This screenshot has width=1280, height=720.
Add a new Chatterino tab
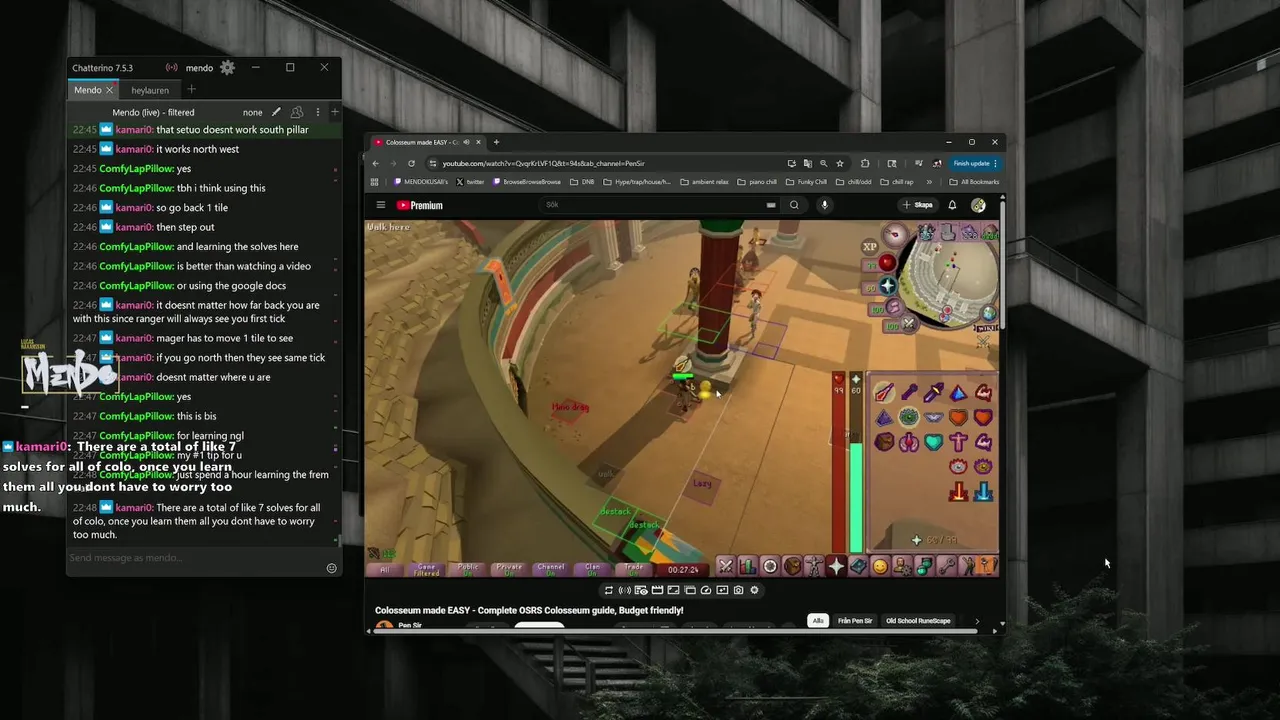pos(191,90)
